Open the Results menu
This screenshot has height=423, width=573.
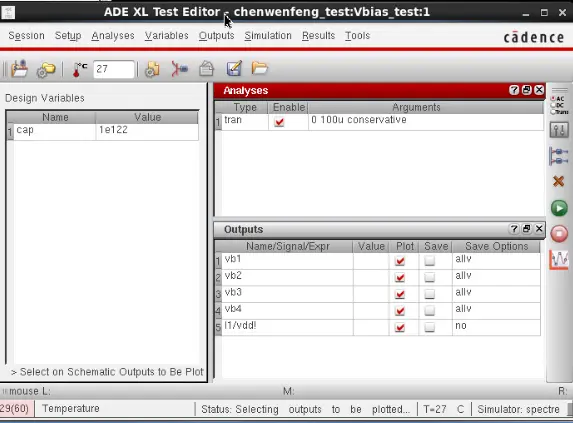coord(318,36)
